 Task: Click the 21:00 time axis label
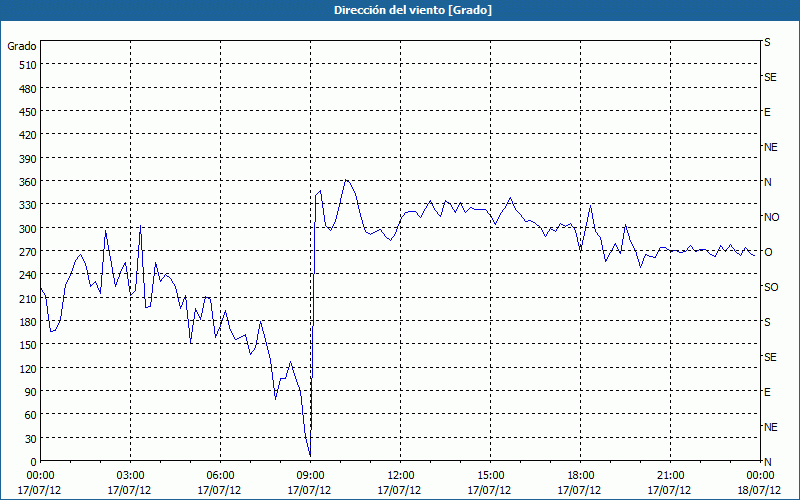click(x=670, y=476)
